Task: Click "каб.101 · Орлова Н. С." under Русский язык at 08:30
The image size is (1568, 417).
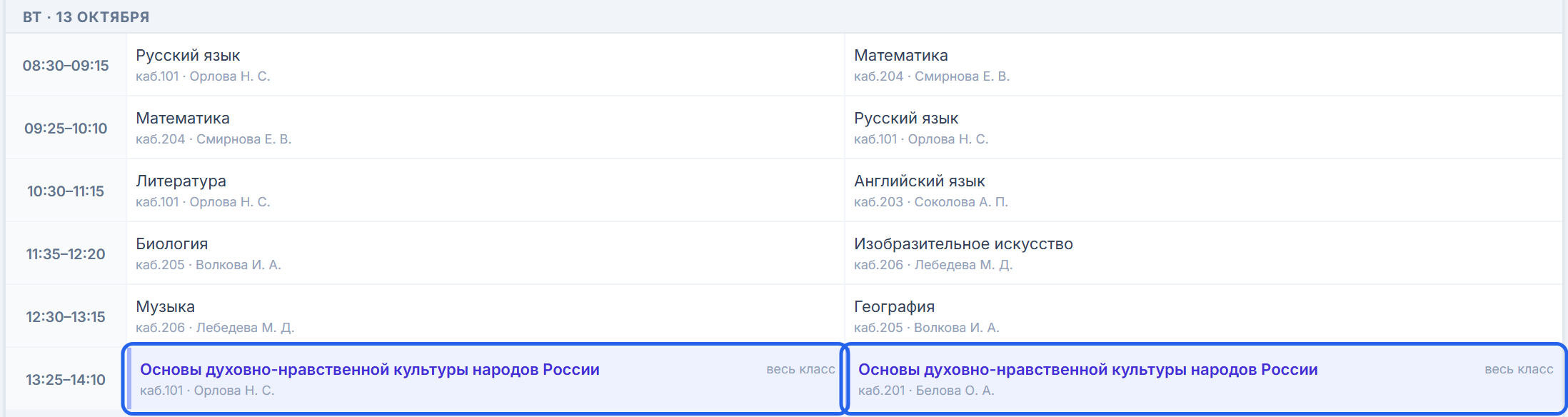Action: pyautogui.click(x=203, y=76)
